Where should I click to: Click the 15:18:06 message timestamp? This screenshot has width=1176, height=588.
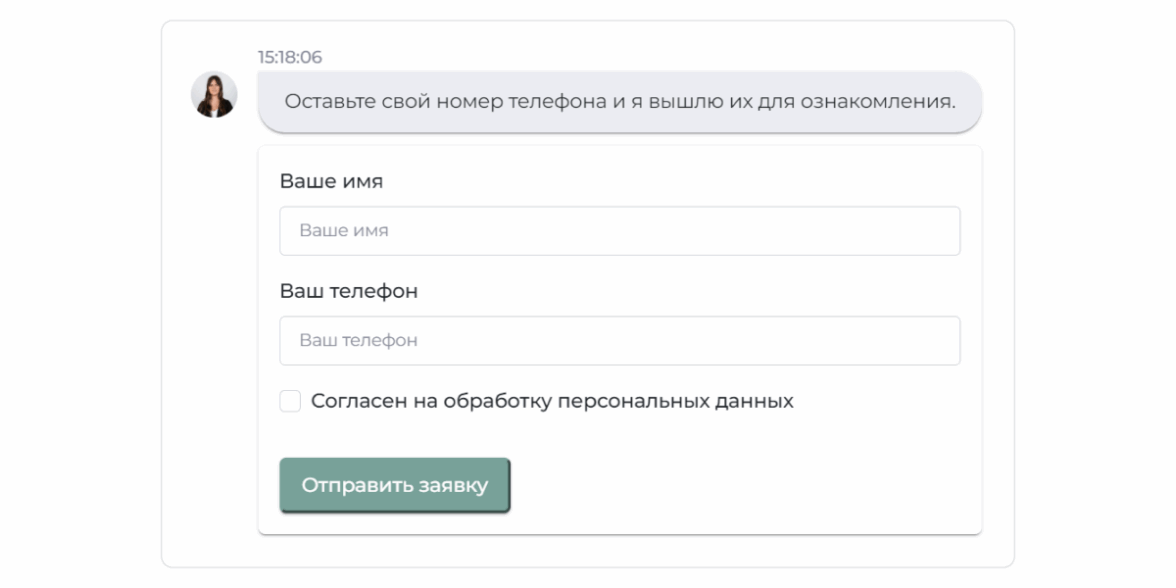pos(290,57)
